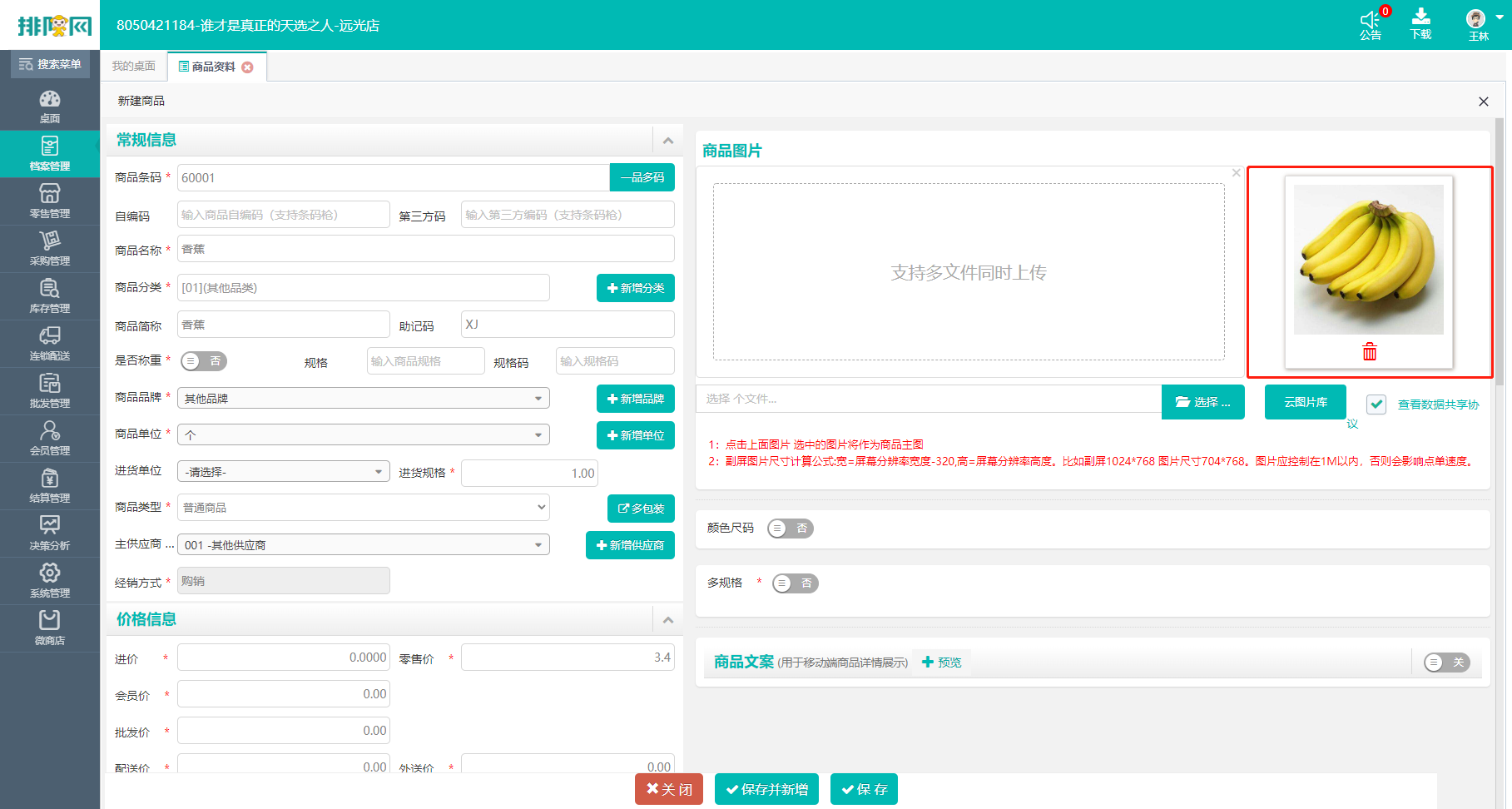The width and height of the screenshot is (1512, 809).
Task: Click the 保存 button
Action: click(864, 789)
